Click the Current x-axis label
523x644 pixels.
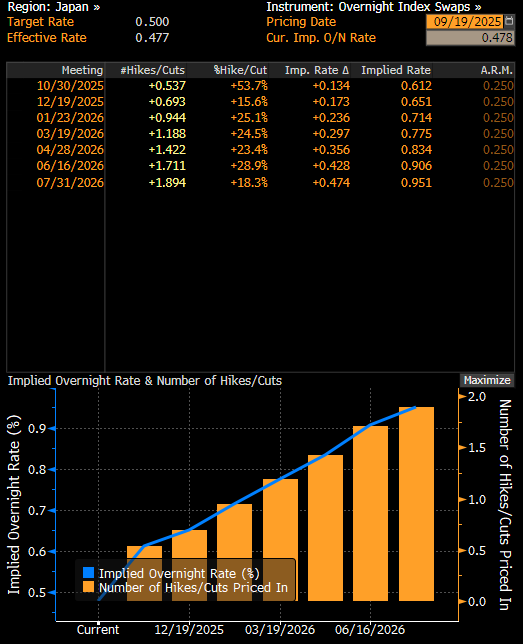click(98, 630)
